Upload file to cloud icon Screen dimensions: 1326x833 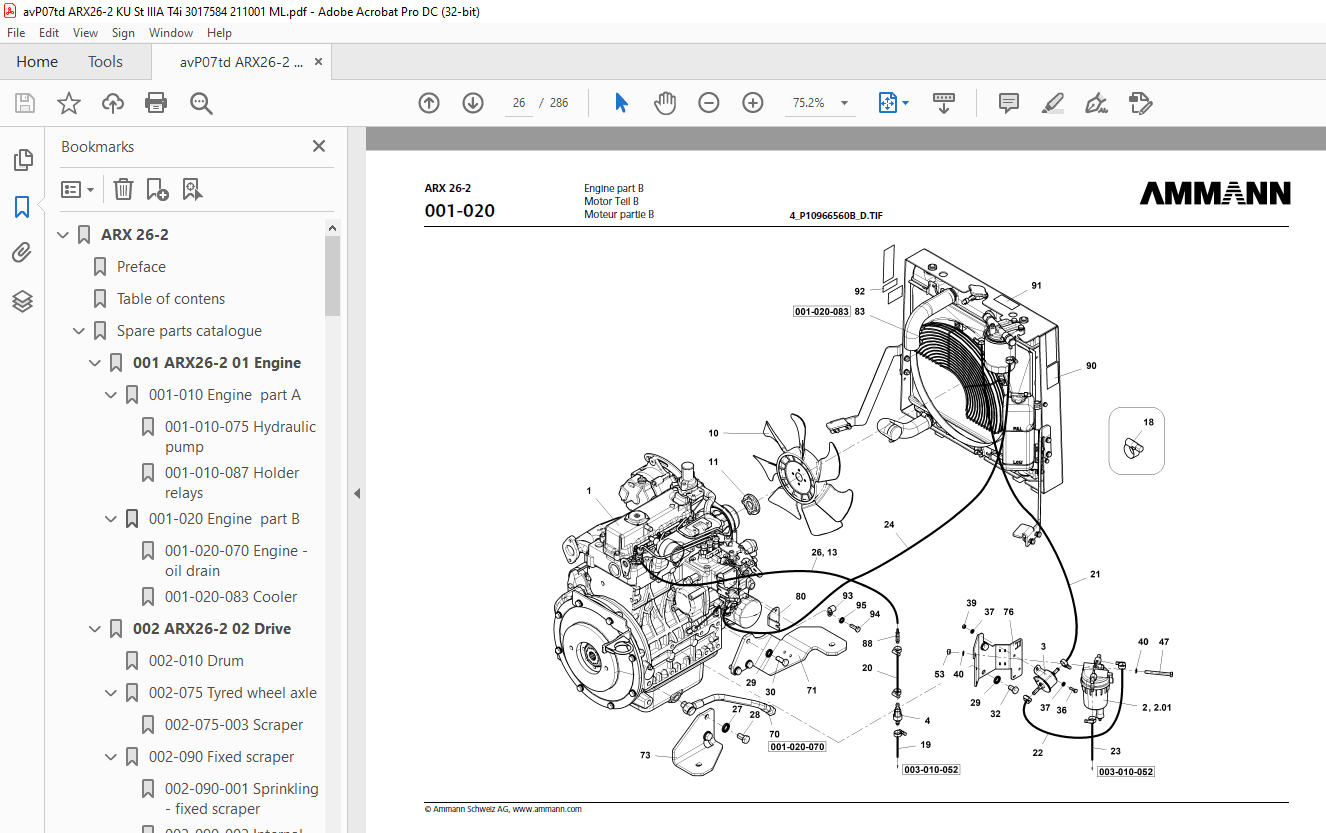pos(113,103)
